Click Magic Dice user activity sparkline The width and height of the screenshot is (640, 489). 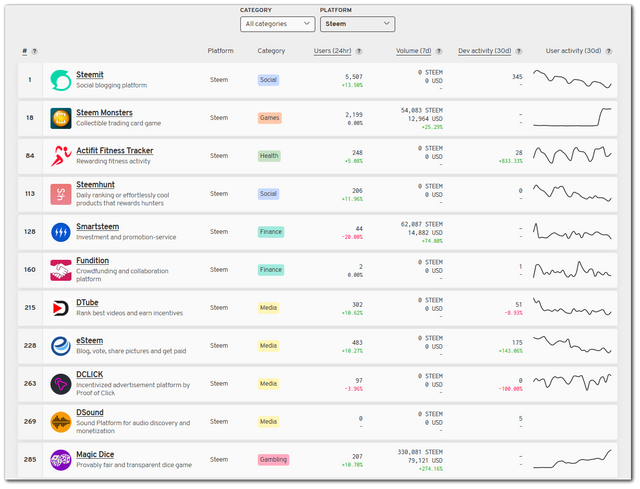coord(572,459)
